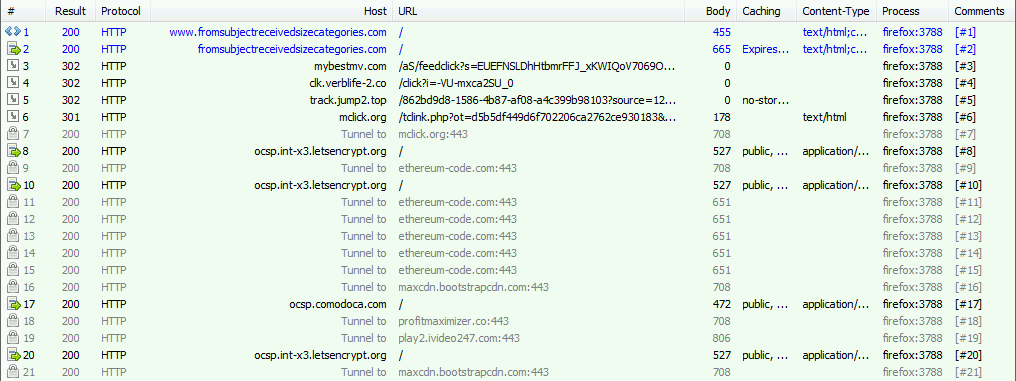
Task: Click the lock icon of session 12
Action: point(13,218)
